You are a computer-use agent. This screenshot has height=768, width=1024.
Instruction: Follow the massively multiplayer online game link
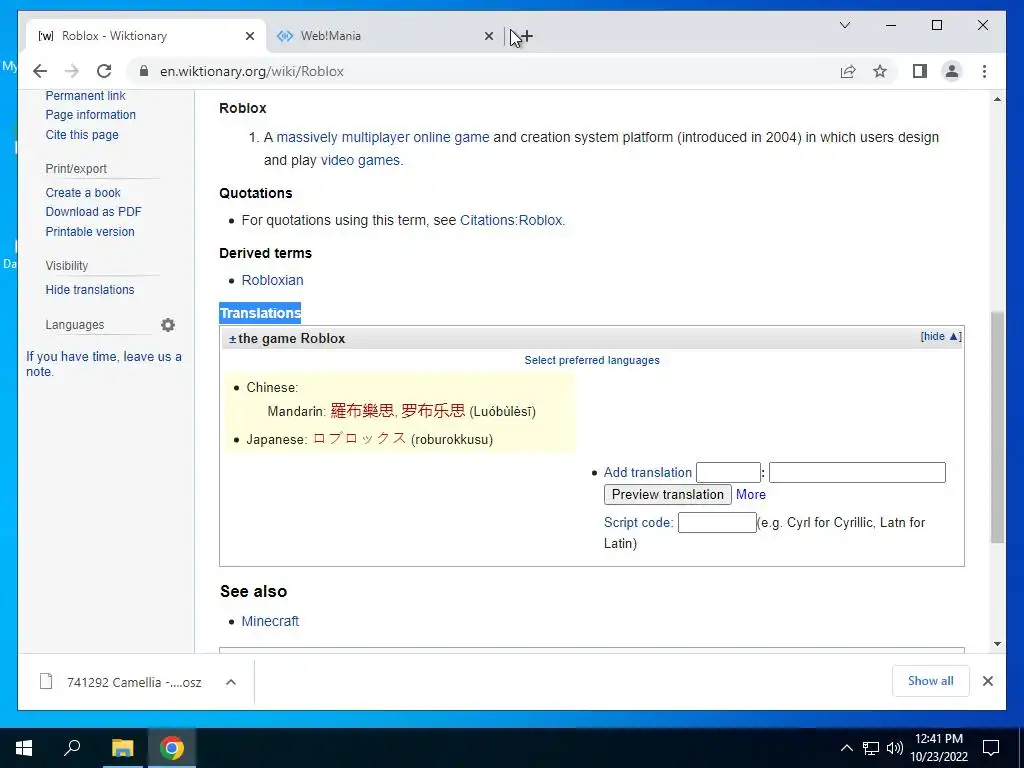click(383, 138)
